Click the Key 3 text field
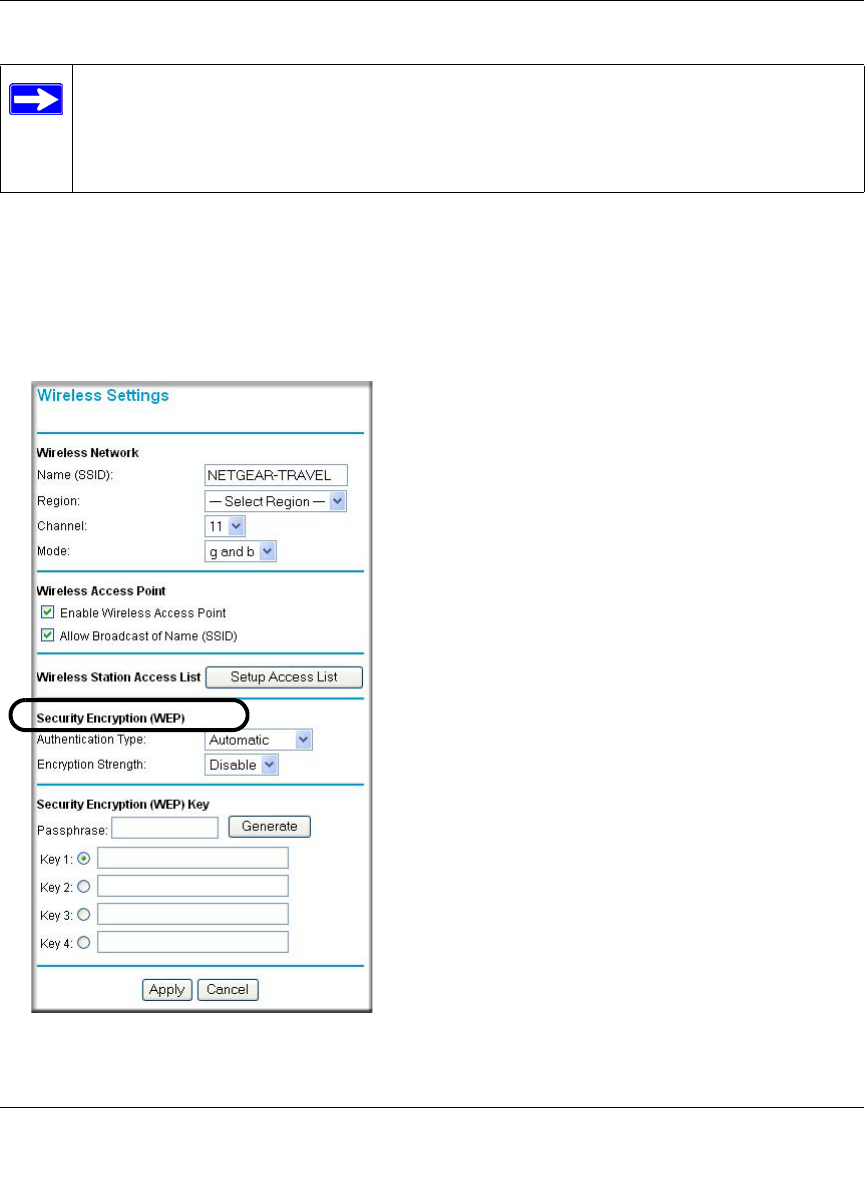865x1184 pixels. click(192, 914)
